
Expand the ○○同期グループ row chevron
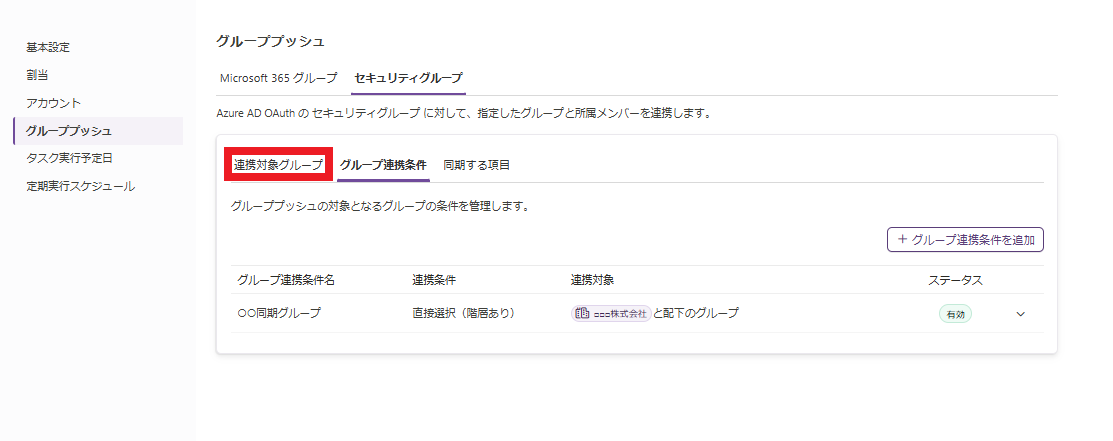tap(1020, 314)
